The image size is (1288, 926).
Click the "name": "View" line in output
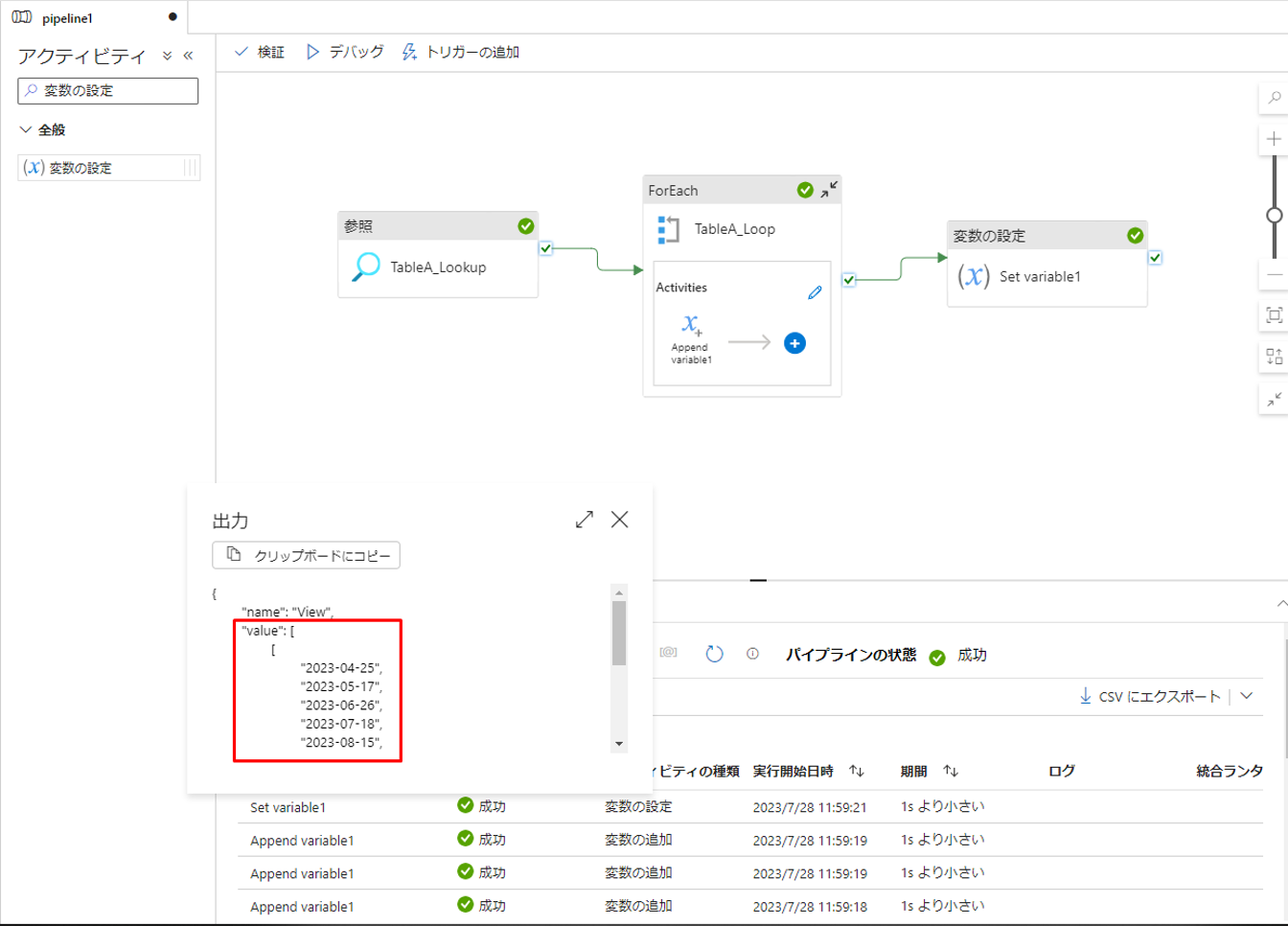(x=287, y=612)
